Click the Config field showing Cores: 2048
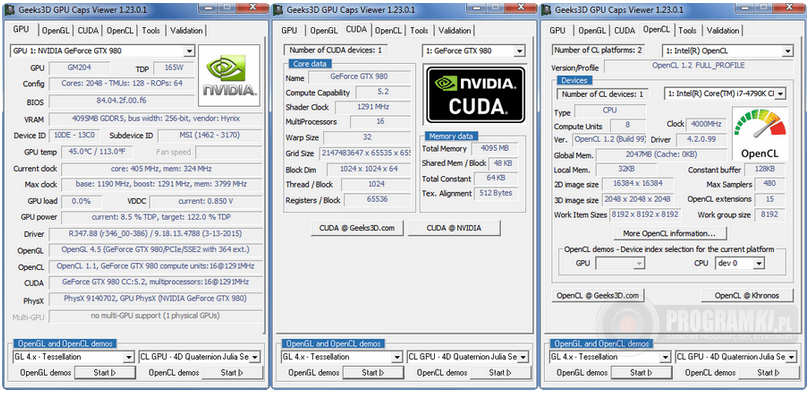Screen dimensions: 810x394 pyautogui.click(x=121, y=84)
